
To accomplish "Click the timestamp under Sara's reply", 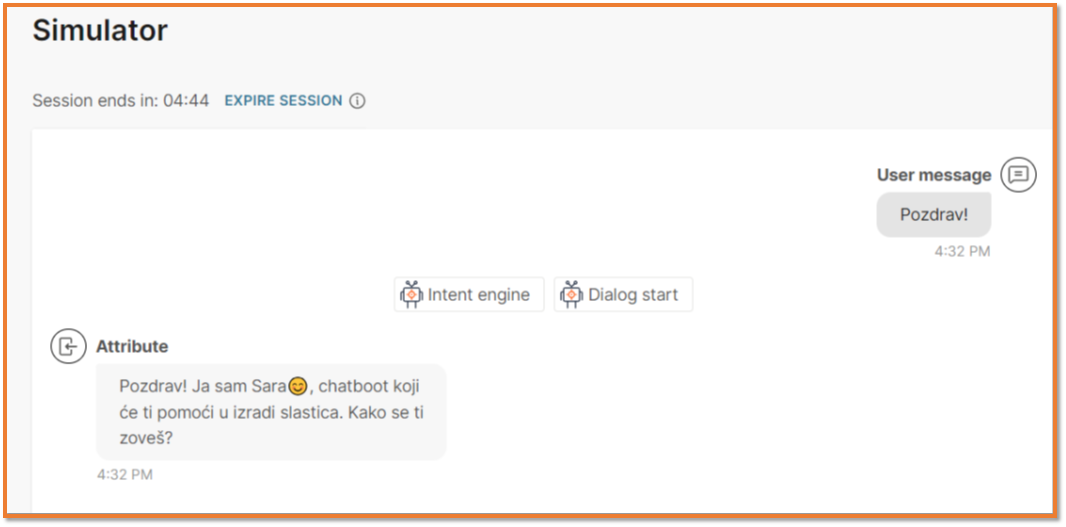I will 125,475.
